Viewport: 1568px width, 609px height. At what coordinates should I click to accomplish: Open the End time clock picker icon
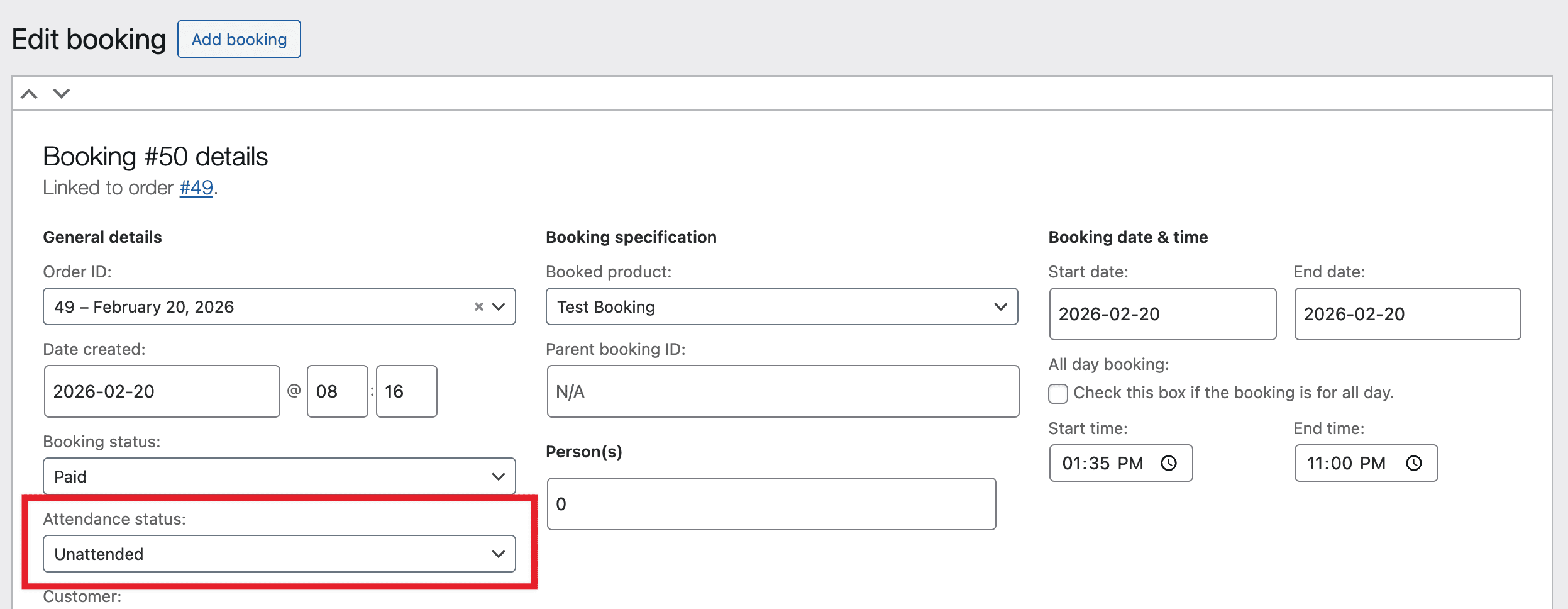pyautogui.click(x=1414, y=464)
